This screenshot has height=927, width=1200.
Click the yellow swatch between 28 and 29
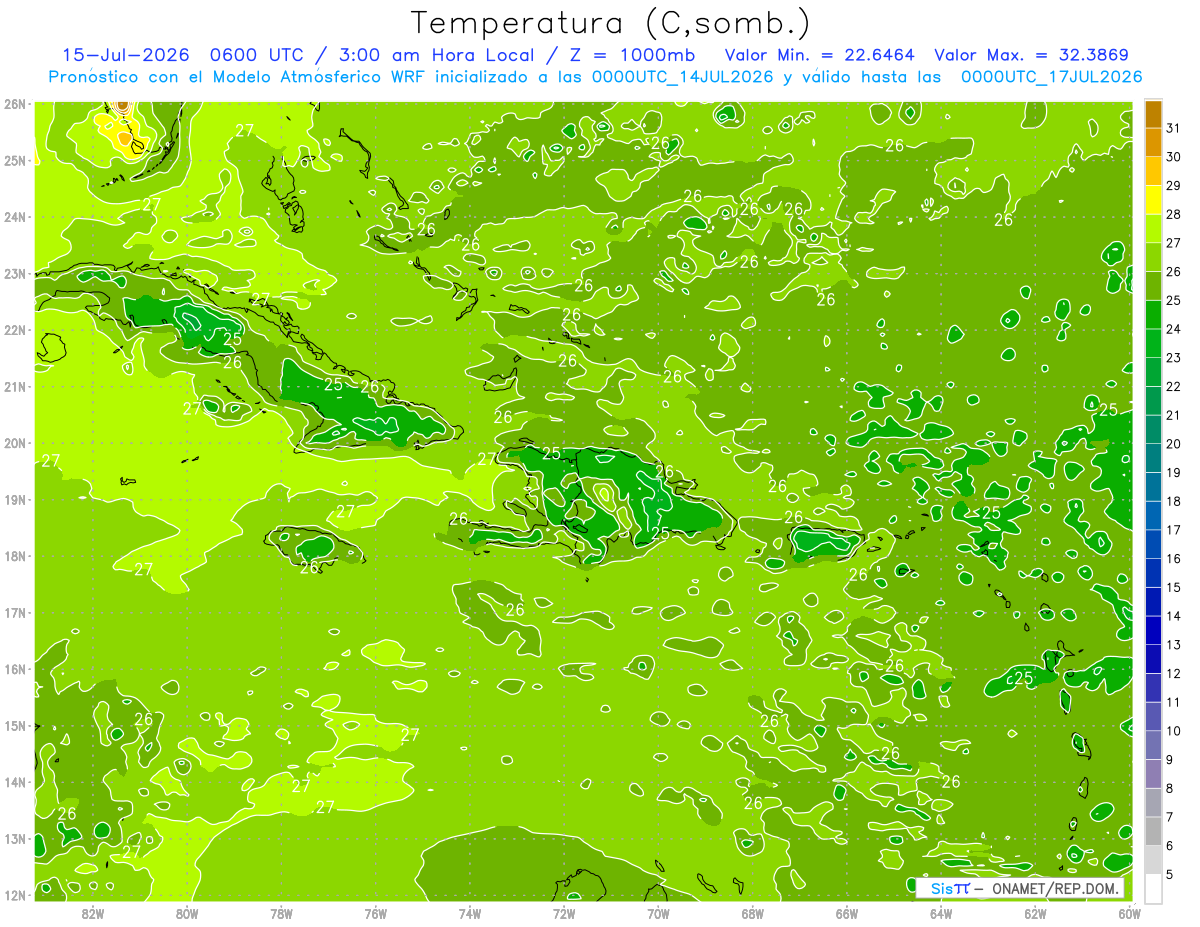pos(1153,200)
